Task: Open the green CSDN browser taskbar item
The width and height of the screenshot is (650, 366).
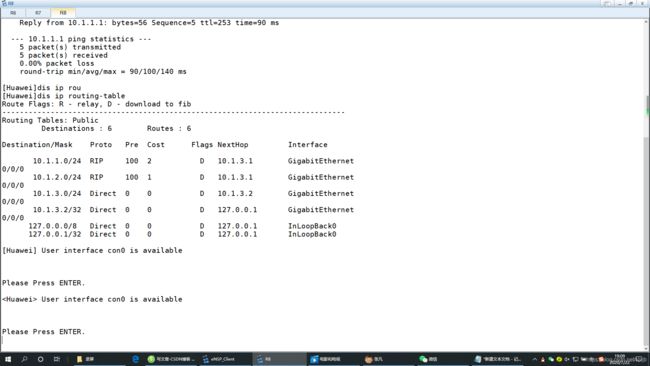Action: pyautogui.click(x=171, y=359)
